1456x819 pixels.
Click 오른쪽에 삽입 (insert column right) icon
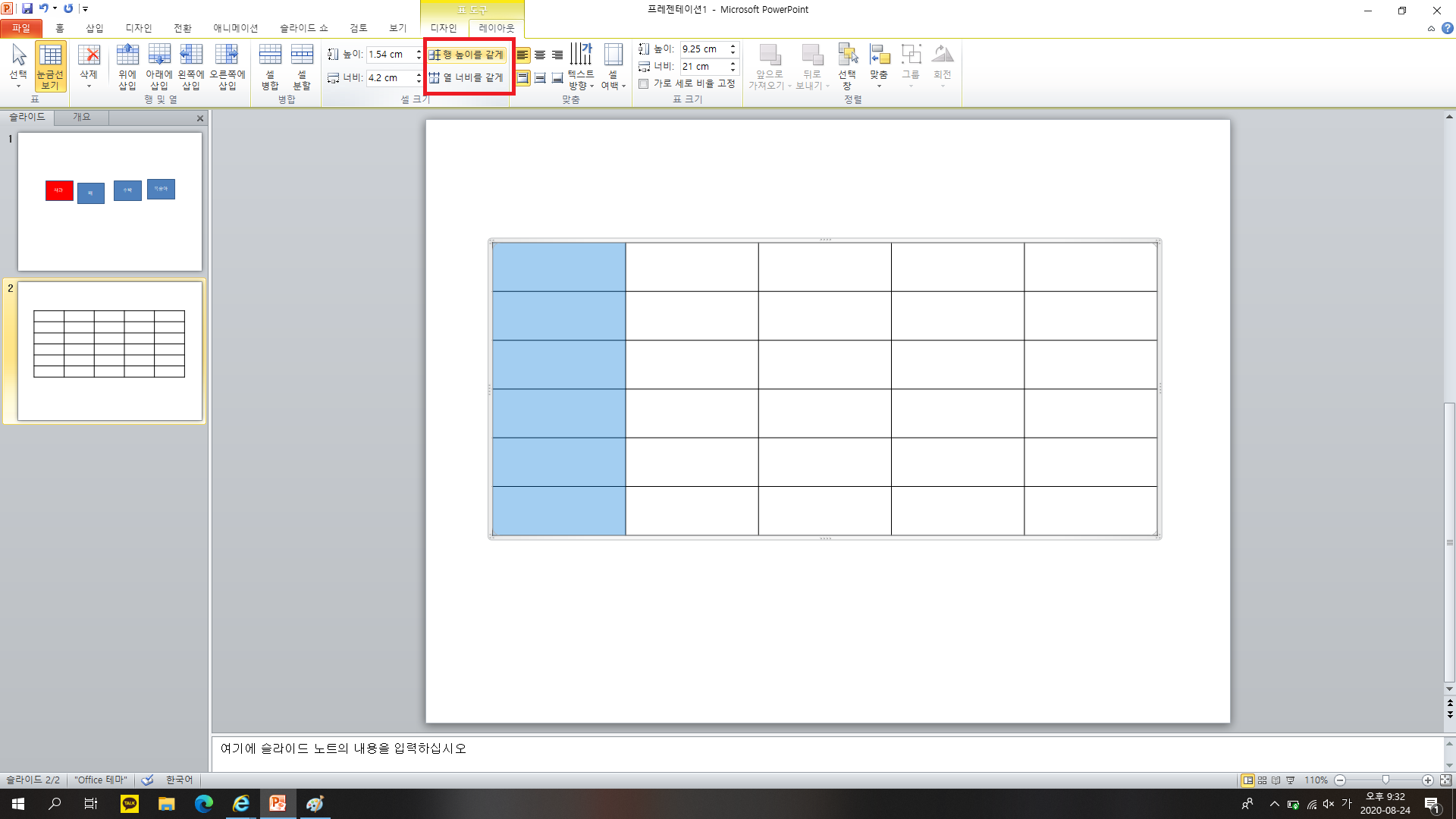coord(227,66)
